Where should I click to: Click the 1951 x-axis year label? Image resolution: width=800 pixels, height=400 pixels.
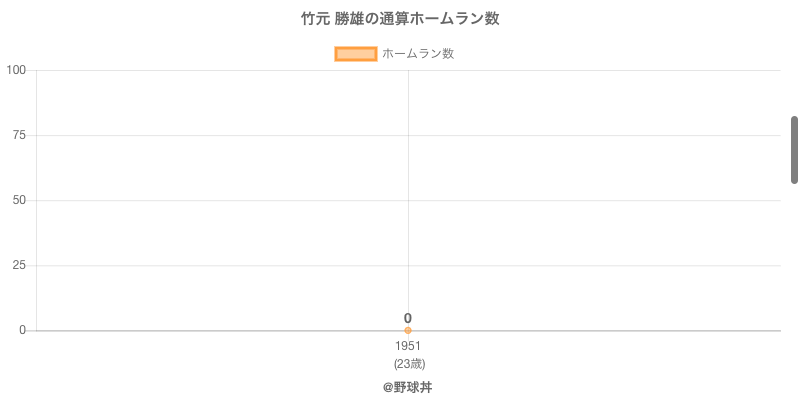coord(408,346)
